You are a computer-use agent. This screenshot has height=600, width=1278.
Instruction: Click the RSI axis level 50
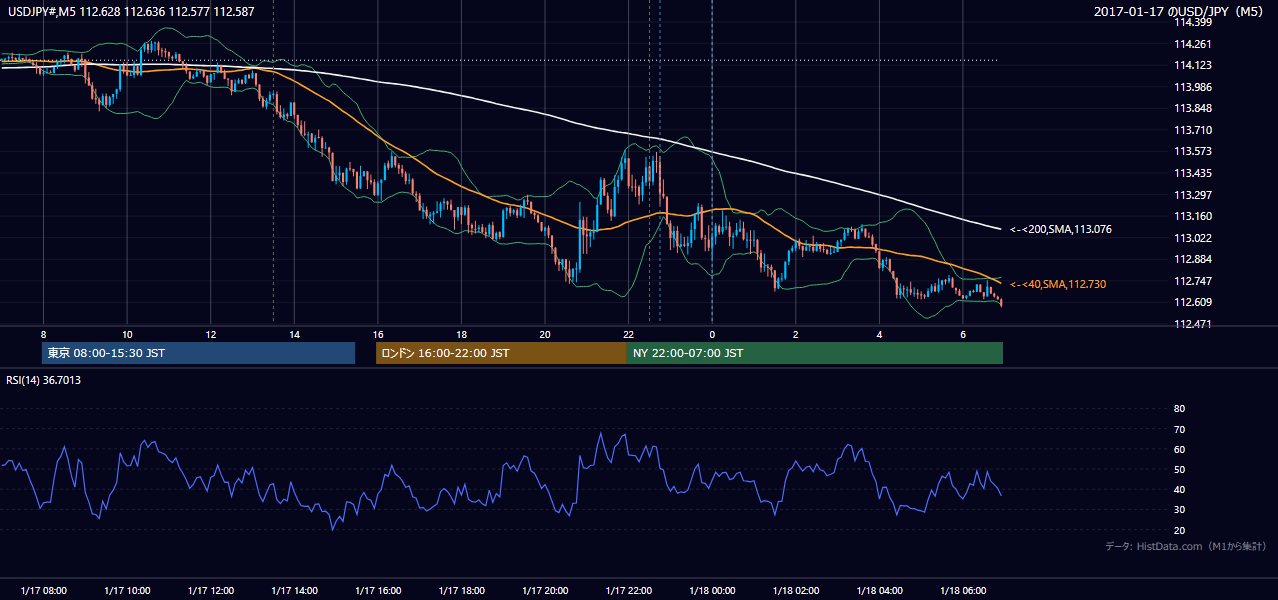coord(1179,469)
